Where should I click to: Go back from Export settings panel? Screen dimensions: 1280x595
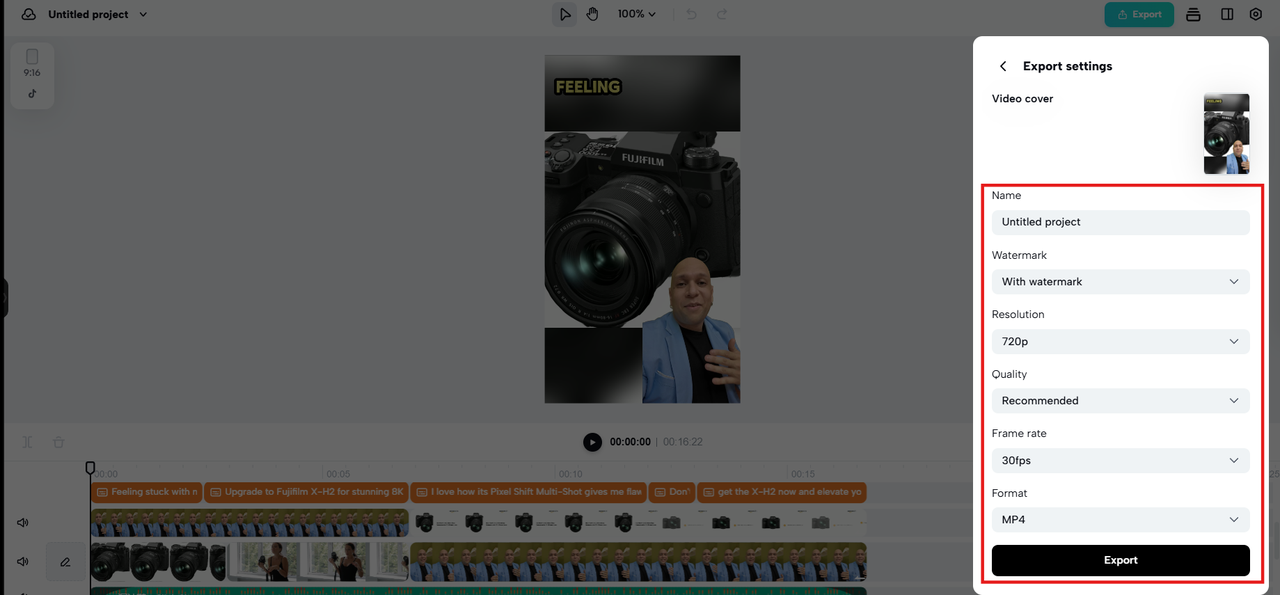(x=1003, y=66)
